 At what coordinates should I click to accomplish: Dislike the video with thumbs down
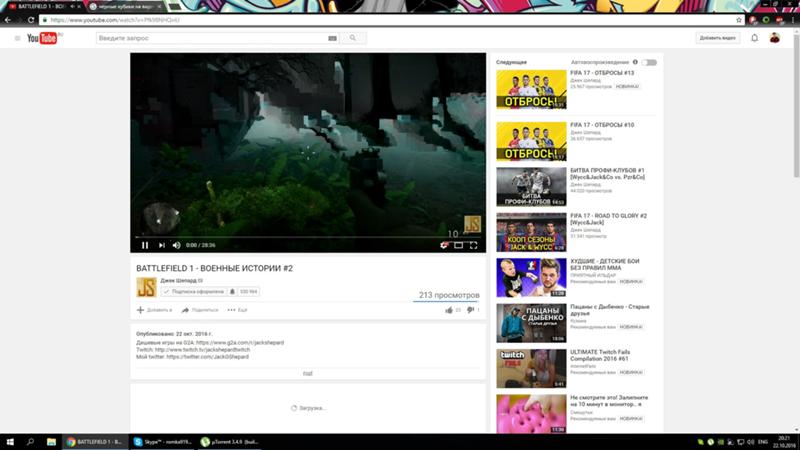(x=470, y=310)
